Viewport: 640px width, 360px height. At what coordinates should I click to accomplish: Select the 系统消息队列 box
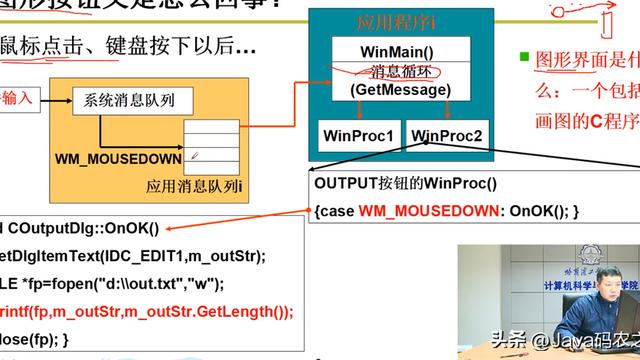[133, 101]
